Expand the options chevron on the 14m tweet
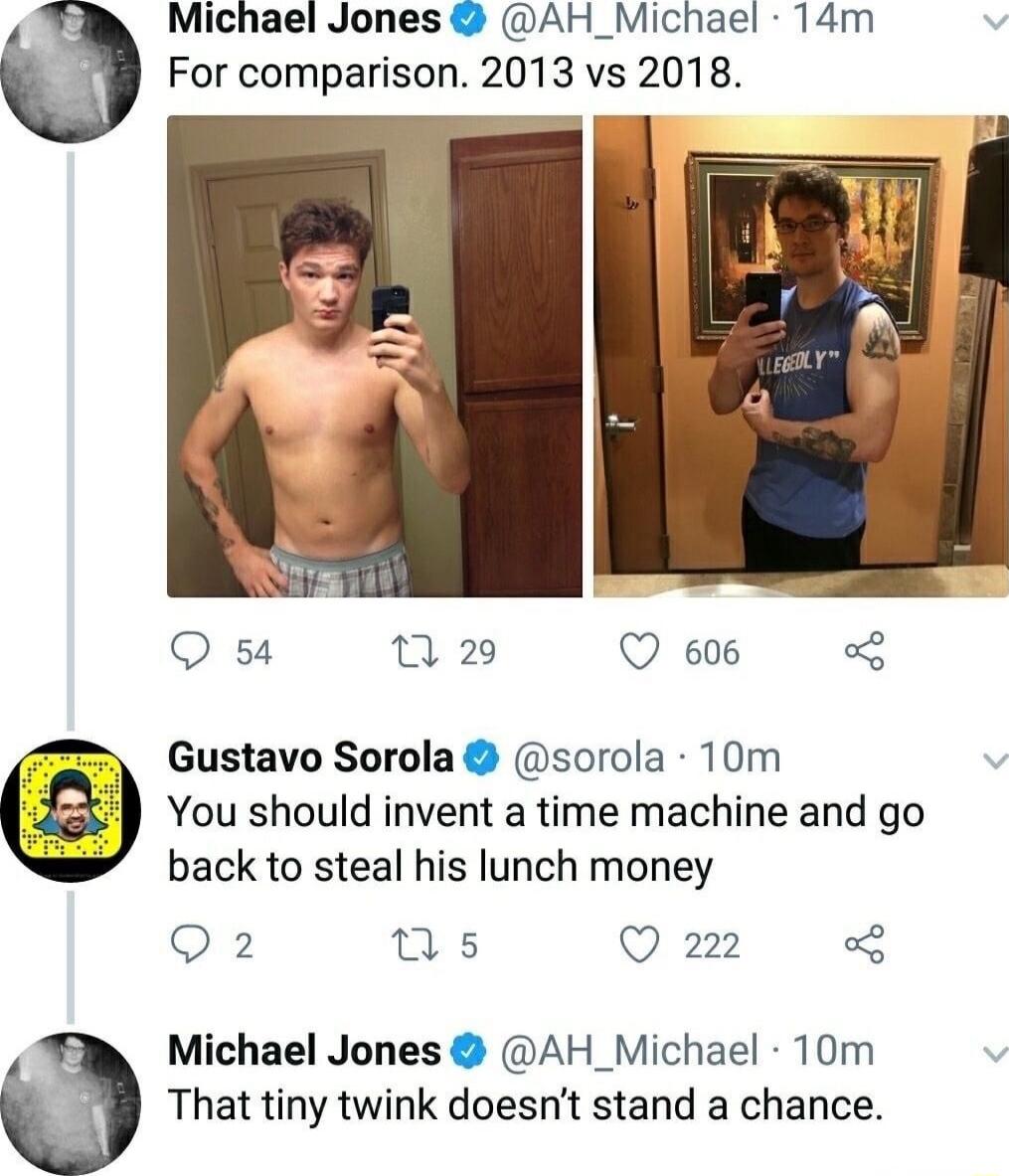Image resolution: width=1009 pixels, height=1176 pixels. 995,23
